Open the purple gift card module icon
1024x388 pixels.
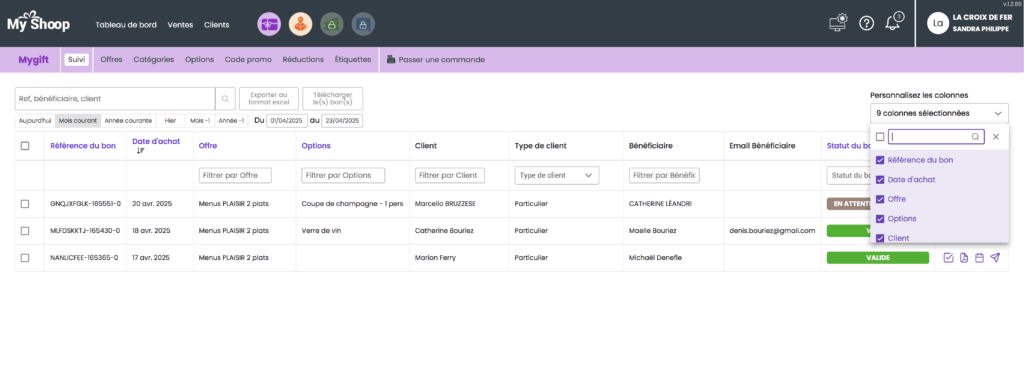click(x=269, y=24)
